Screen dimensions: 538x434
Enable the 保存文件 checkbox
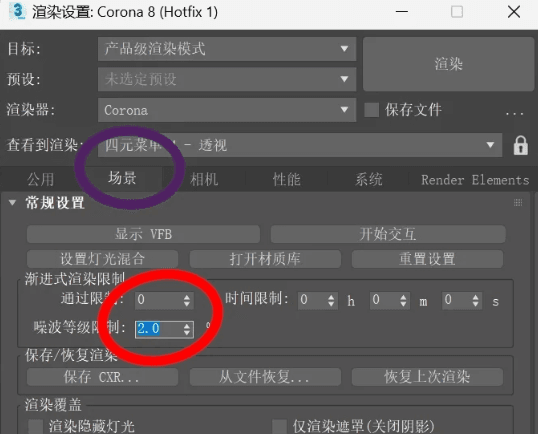click(x=371, y=110)
